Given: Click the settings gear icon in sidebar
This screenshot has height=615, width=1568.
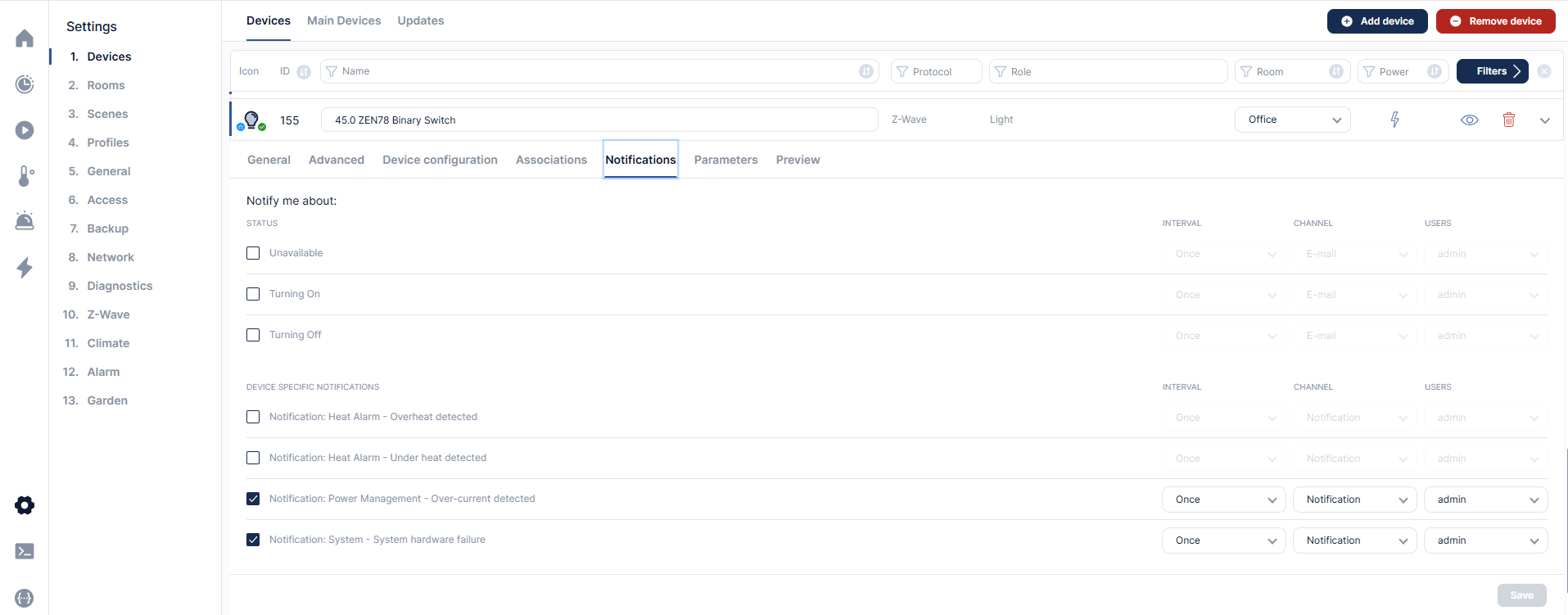Looking at the screenshot, I should click(x=25, y=505).
